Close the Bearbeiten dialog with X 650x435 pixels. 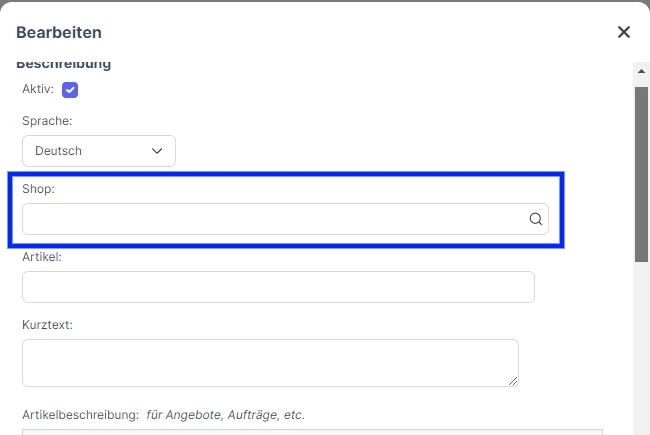623,32
